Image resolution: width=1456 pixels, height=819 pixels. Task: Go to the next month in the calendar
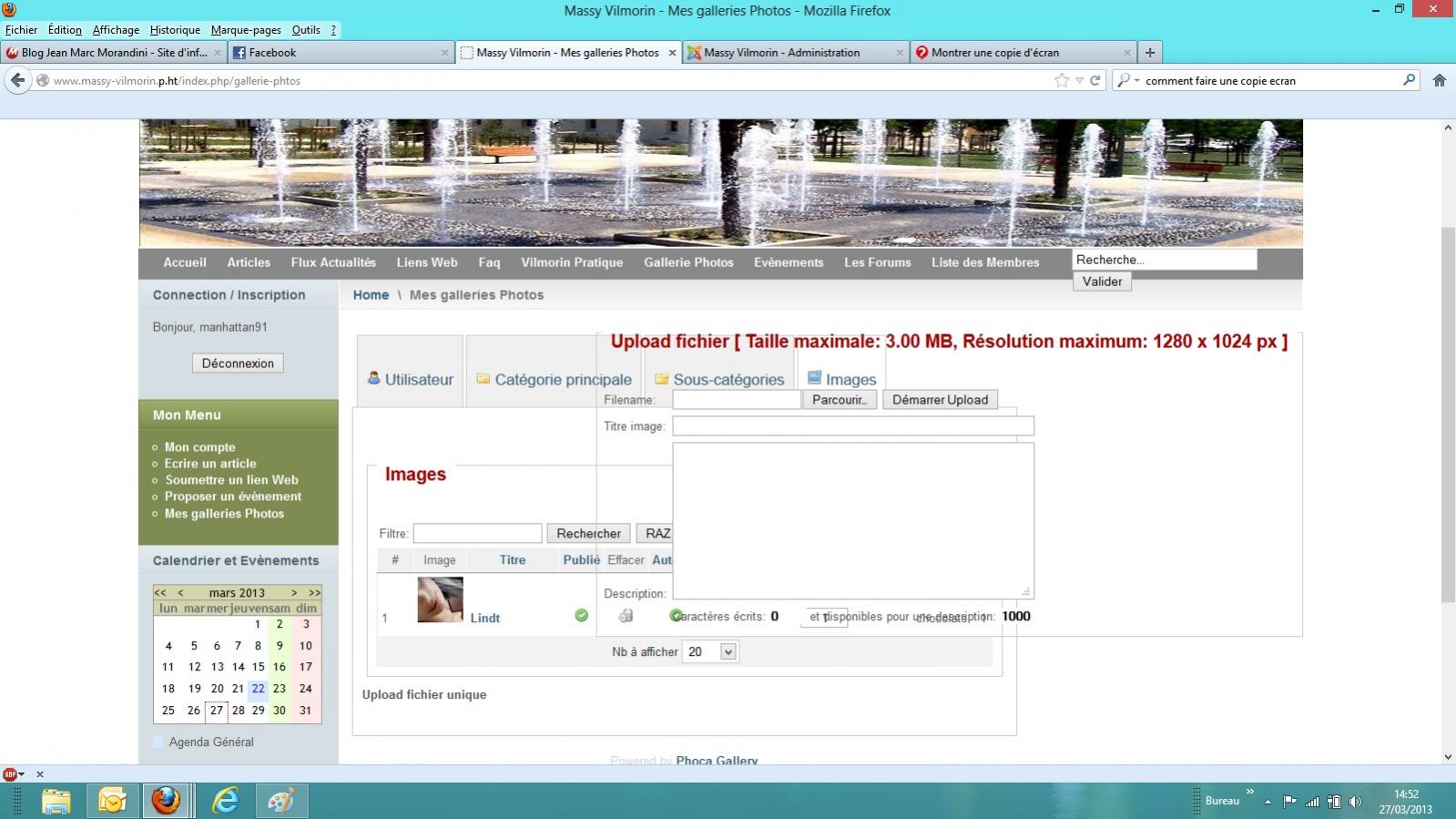(294, 592)
